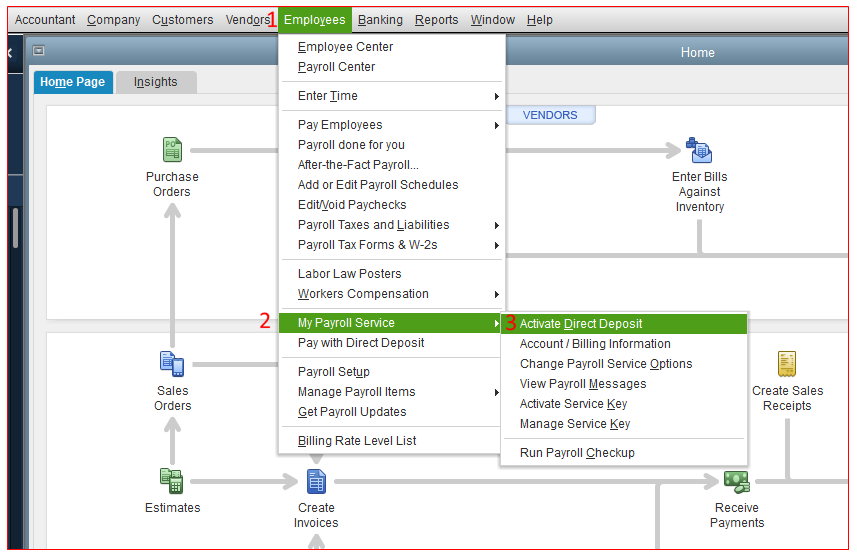Open the Estimates icon
The width and height of the screenshot is (857, 558).
[x=172, y=481]
